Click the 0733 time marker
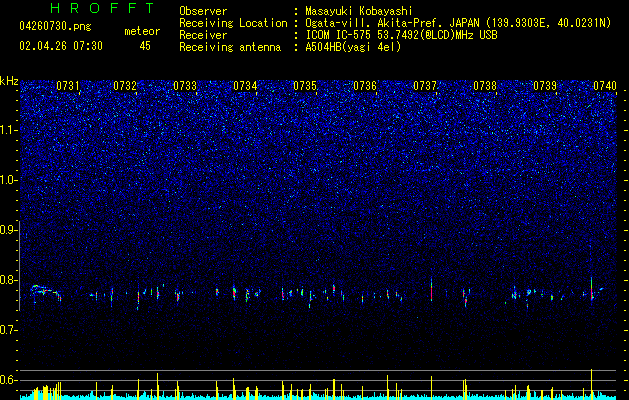 pos(185,86)
